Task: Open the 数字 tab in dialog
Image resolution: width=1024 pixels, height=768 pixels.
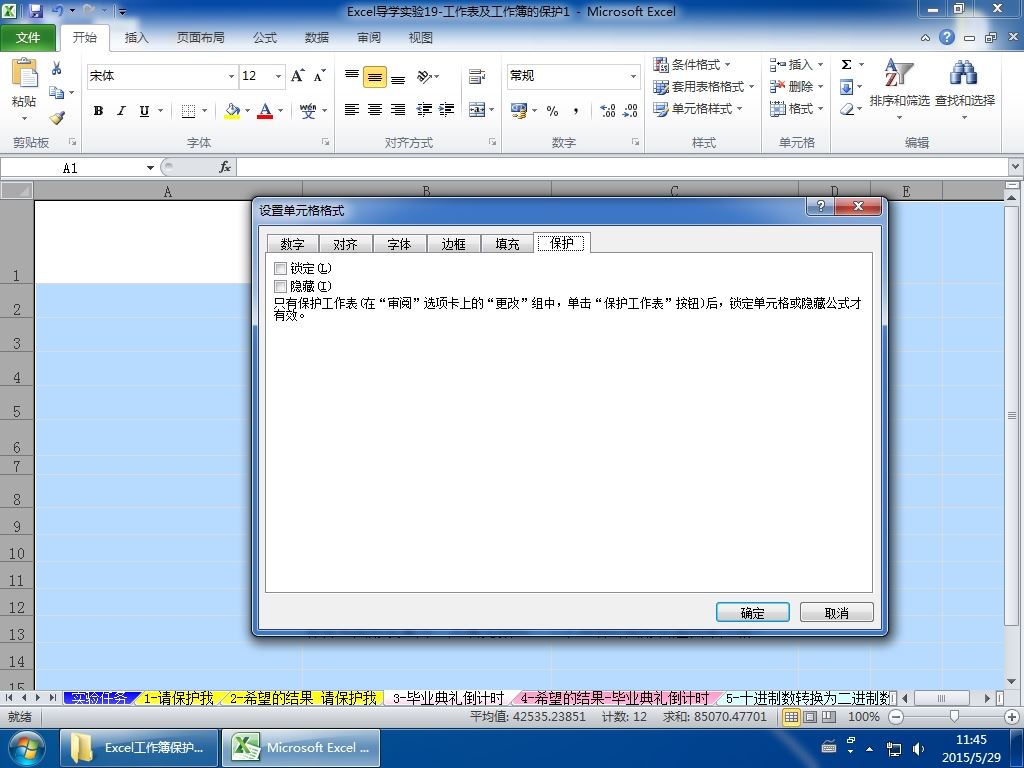Action: (292, 244)
